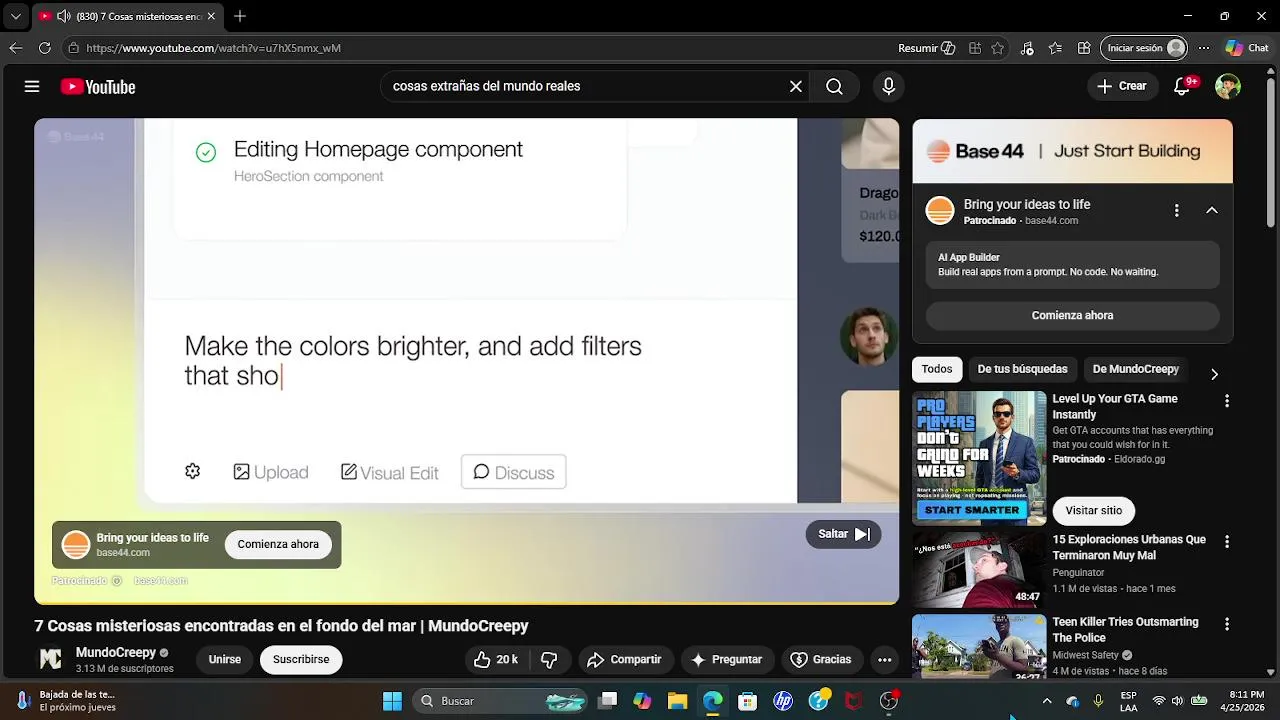Start voice search with the microphone
The height and width of the screenshot is (720, 1280).
[888, 87]
